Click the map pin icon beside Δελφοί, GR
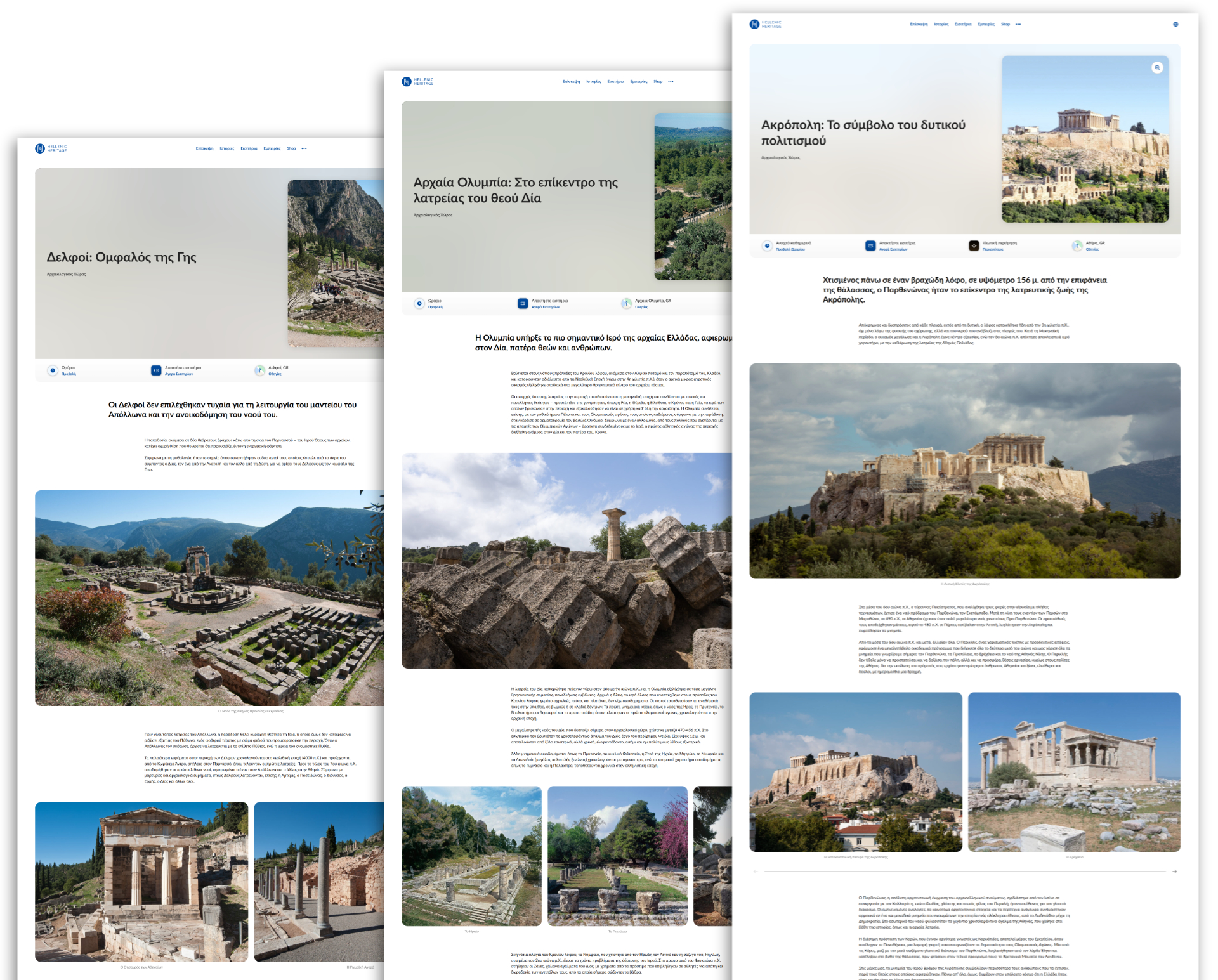This screenshot has height=980, width=1218. click(259, 370)
